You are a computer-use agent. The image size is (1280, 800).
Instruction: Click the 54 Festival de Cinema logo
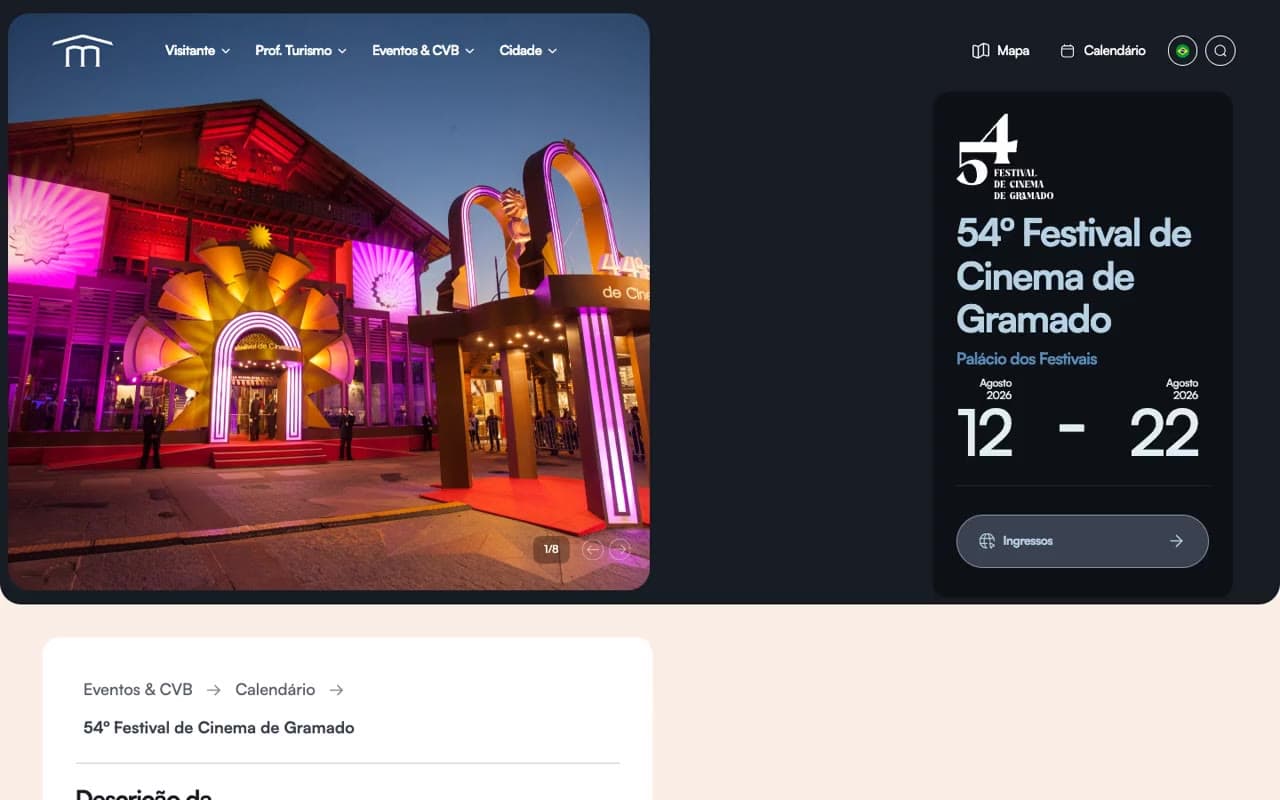point(1004,156)
